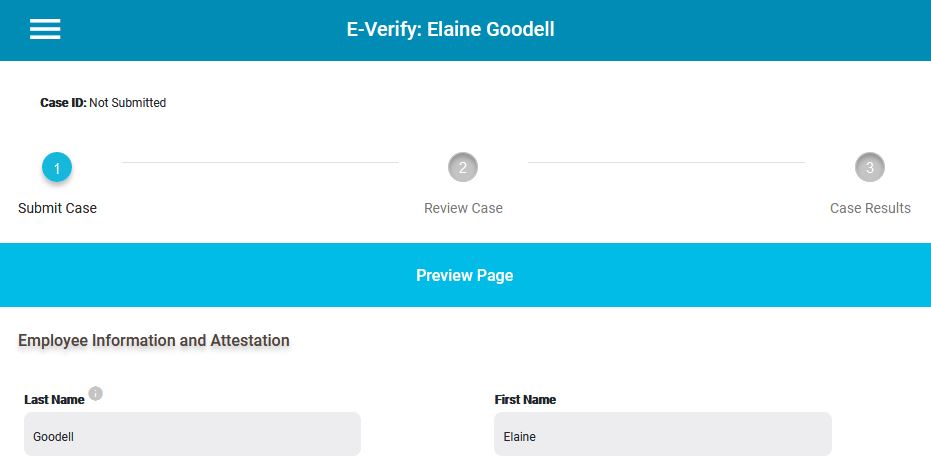The image size is (931, 474).
Task: Click the First Name field label
Action: (525, 400)
